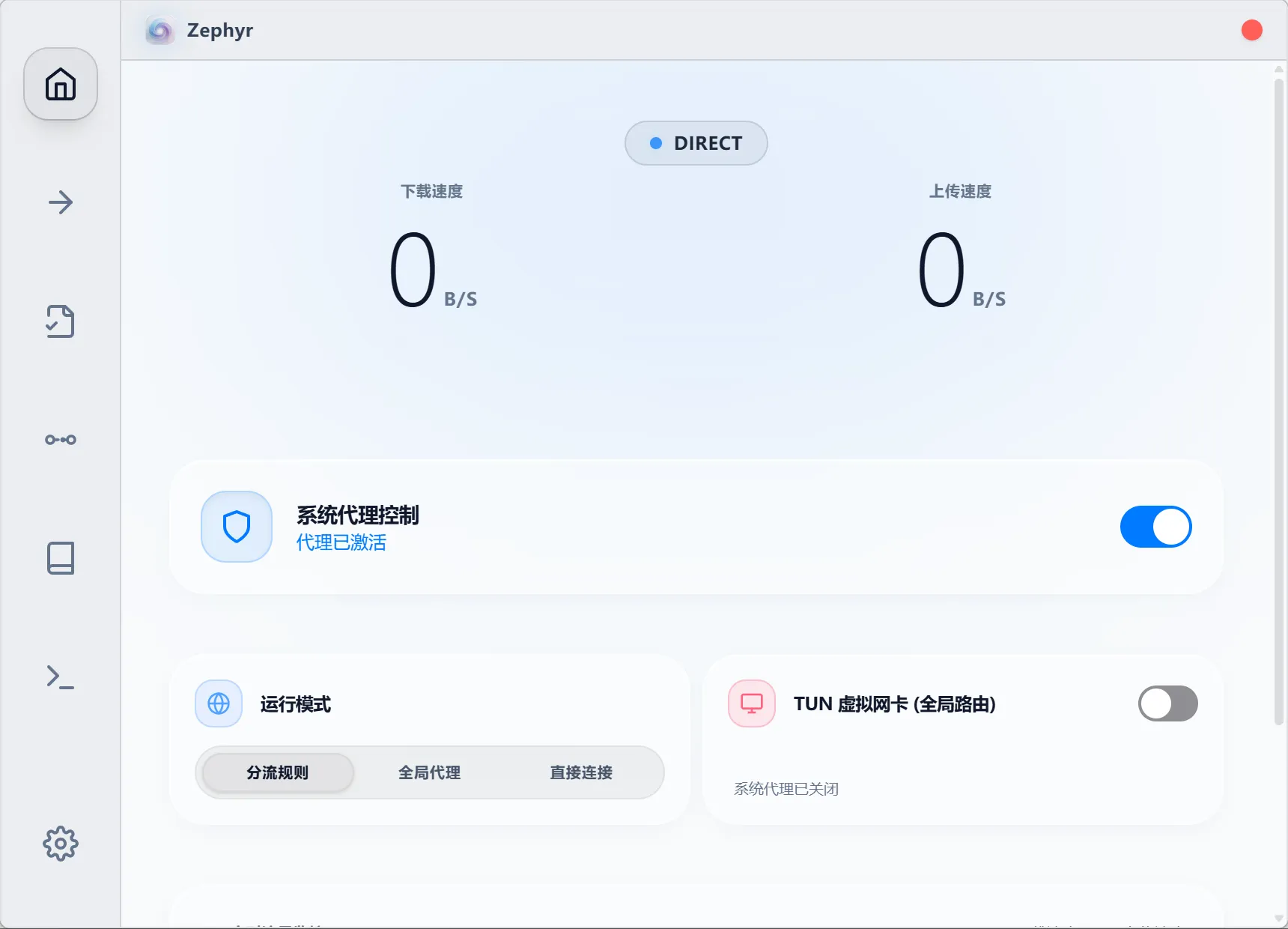Click the vertical scrollbar thumb
1288x929 pixels.
(1279, 401)
